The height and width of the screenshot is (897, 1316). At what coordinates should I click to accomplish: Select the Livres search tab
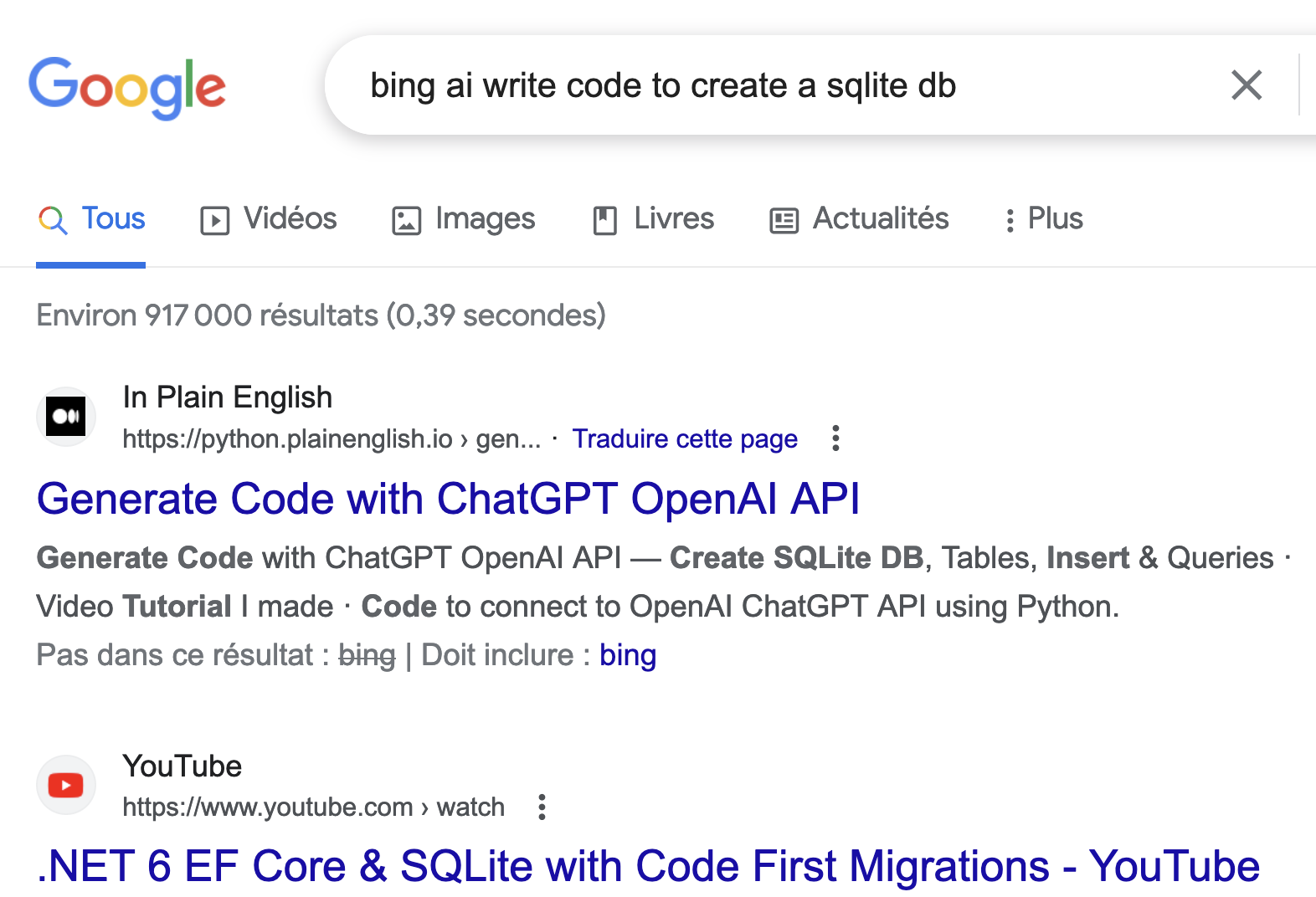(x=653, y=219)
